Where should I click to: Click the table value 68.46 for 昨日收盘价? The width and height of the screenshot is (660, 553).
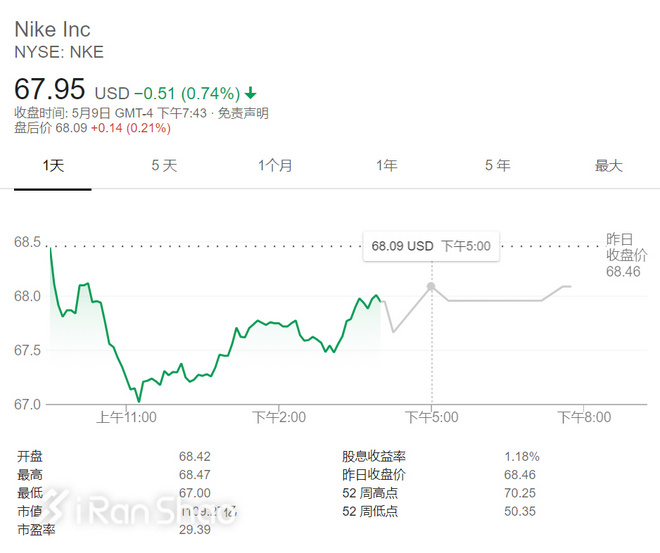tap(520, 475)
